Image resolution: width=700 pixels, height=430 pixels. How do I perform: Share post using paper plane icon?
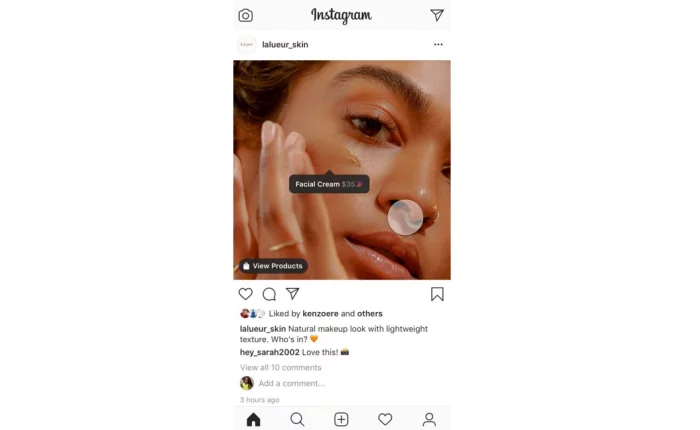pyautogui.click(x=292, y=293)
